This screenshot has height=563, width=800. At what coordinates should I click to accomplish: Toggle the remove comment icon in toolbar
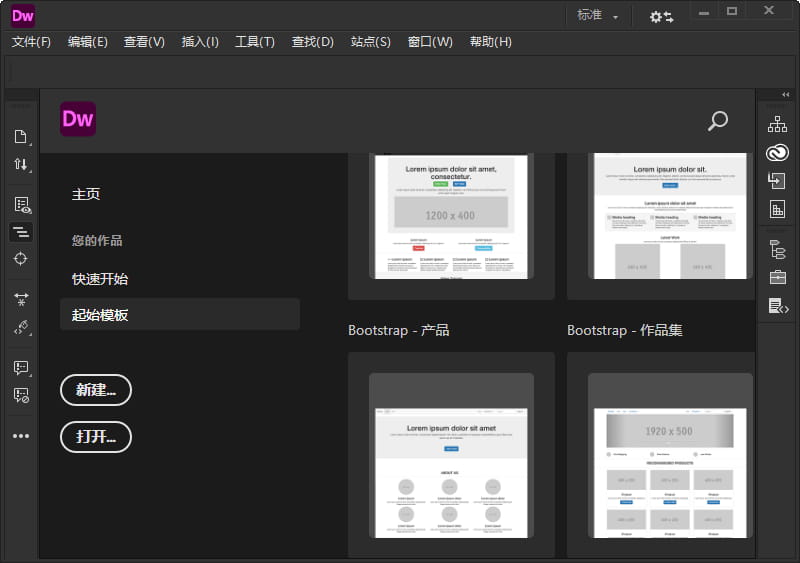[x=21, y=395]
